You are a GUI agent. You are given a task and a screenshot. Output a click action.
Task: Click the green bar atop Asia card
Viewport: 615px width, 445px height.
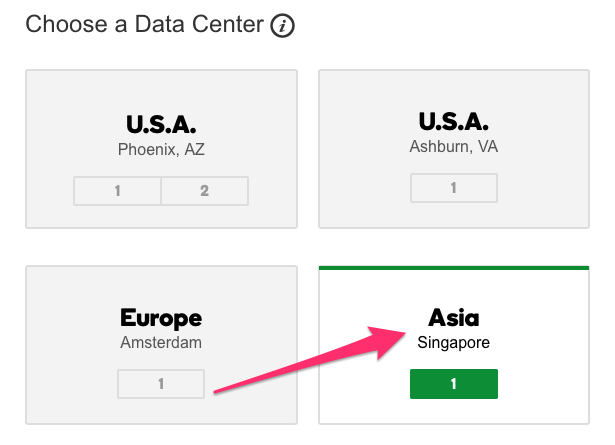[x=454, y=268]
